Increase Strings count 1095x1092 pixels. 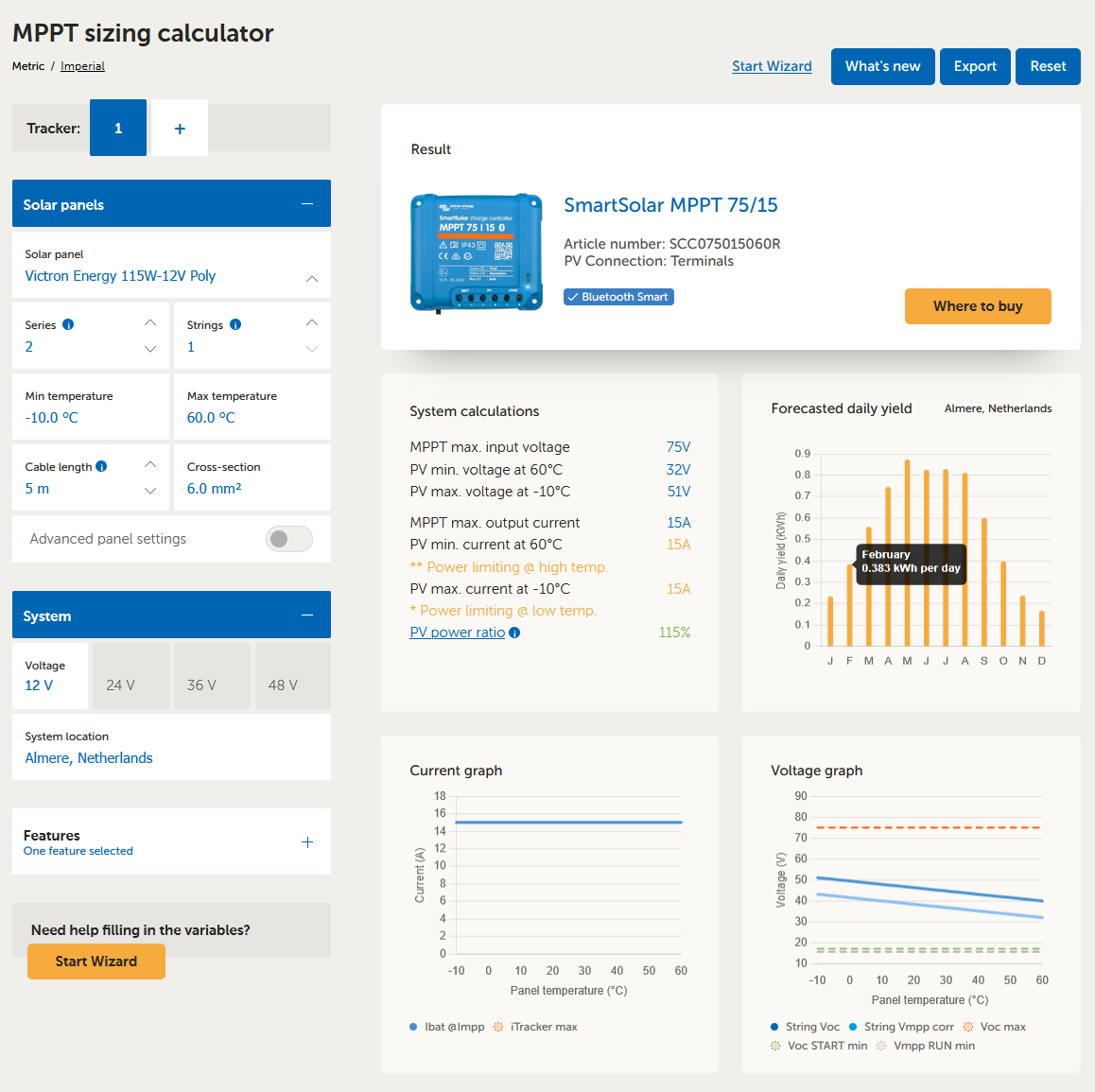click(x=312, y=322)
